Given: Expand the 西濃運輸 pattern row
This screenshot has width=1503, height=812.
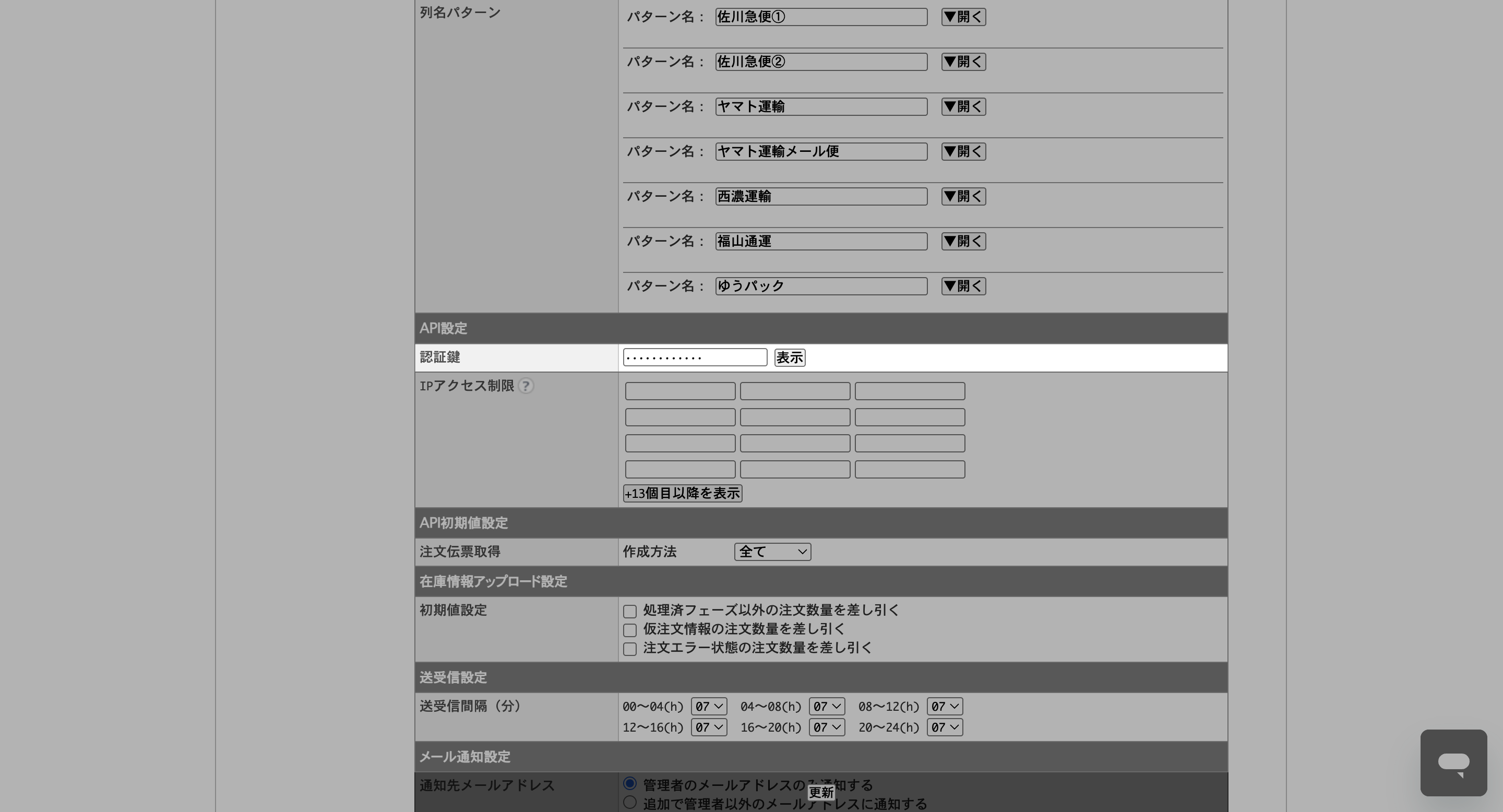Looking at the screenshot, I should pos(963,197).
